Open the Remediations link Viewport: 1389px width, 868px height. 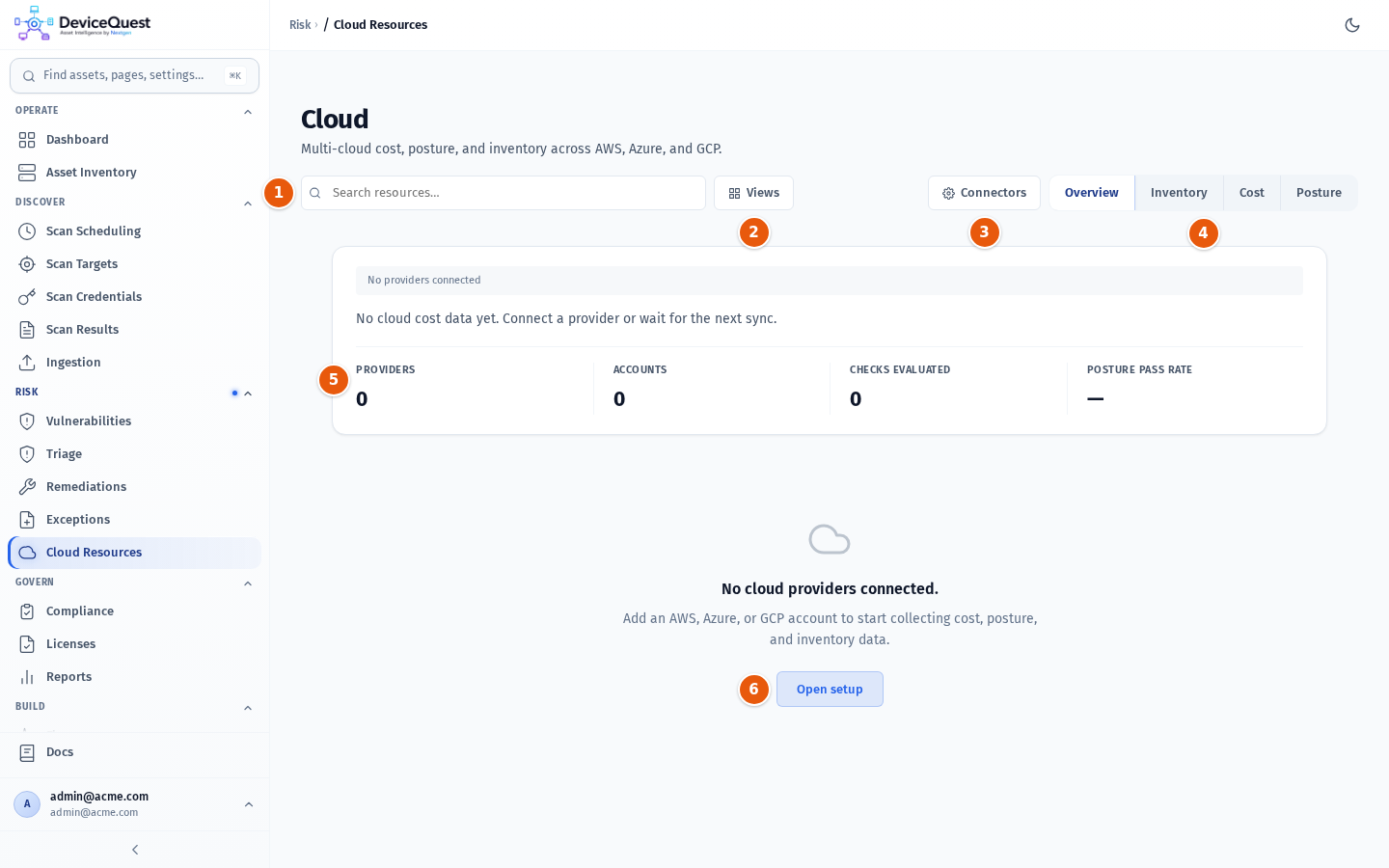(x=134, y=487)
